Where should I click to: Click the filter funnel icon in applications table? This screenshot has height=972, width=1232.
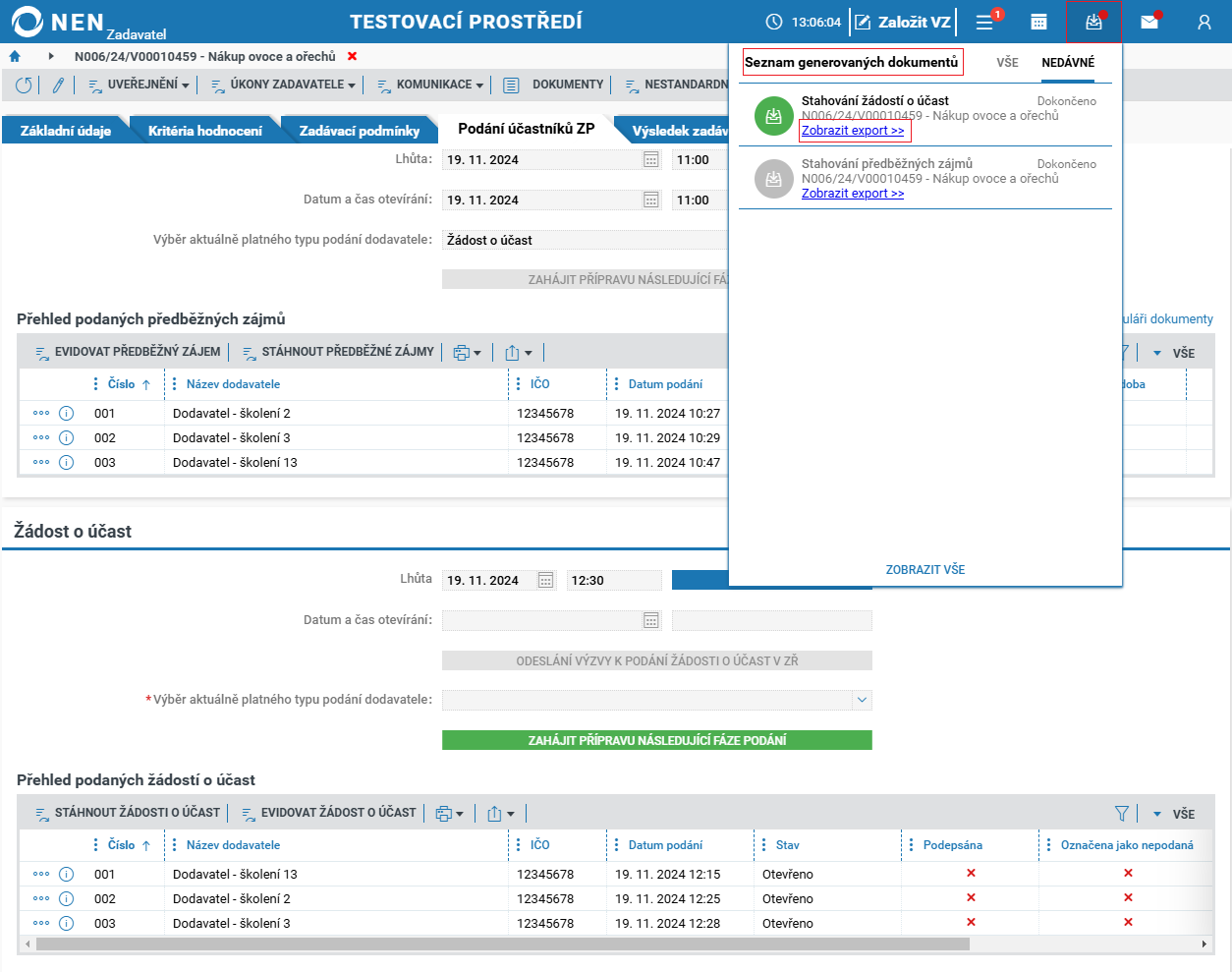[1122, 813]
